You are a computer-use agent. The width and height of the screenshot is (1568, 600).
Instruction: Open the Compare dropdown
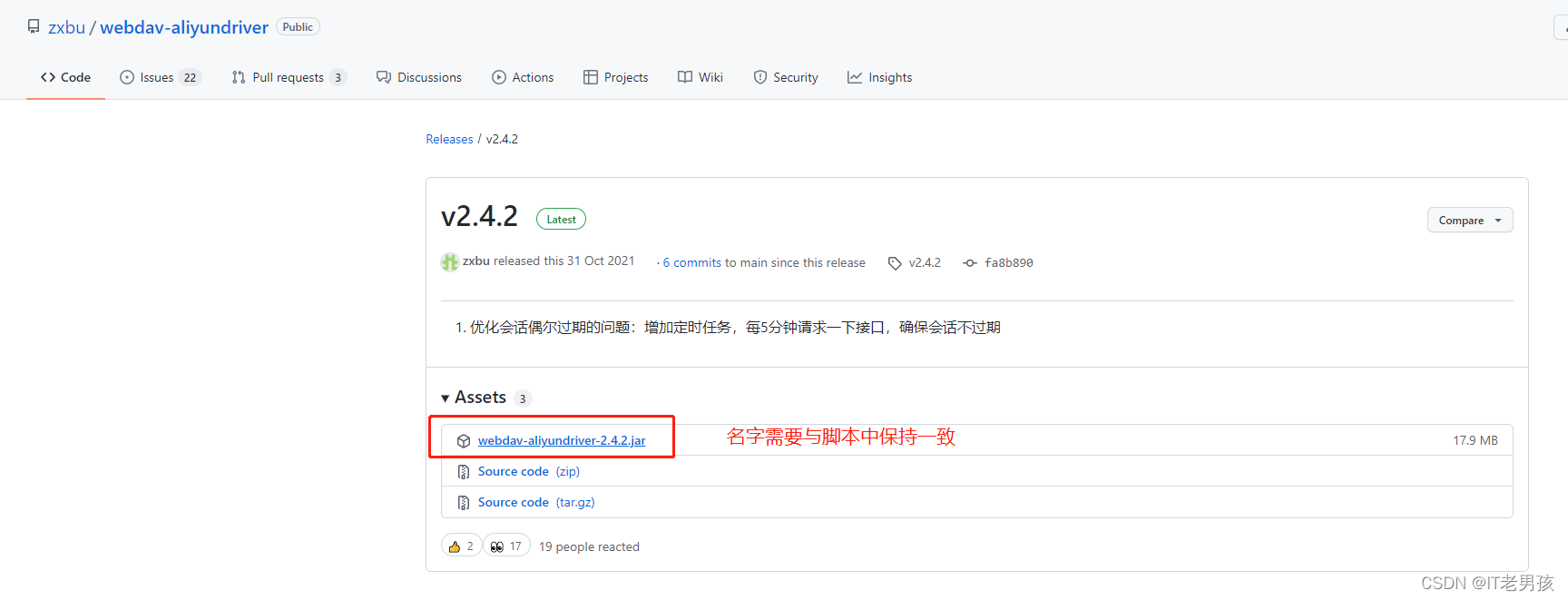[1470, 220]
